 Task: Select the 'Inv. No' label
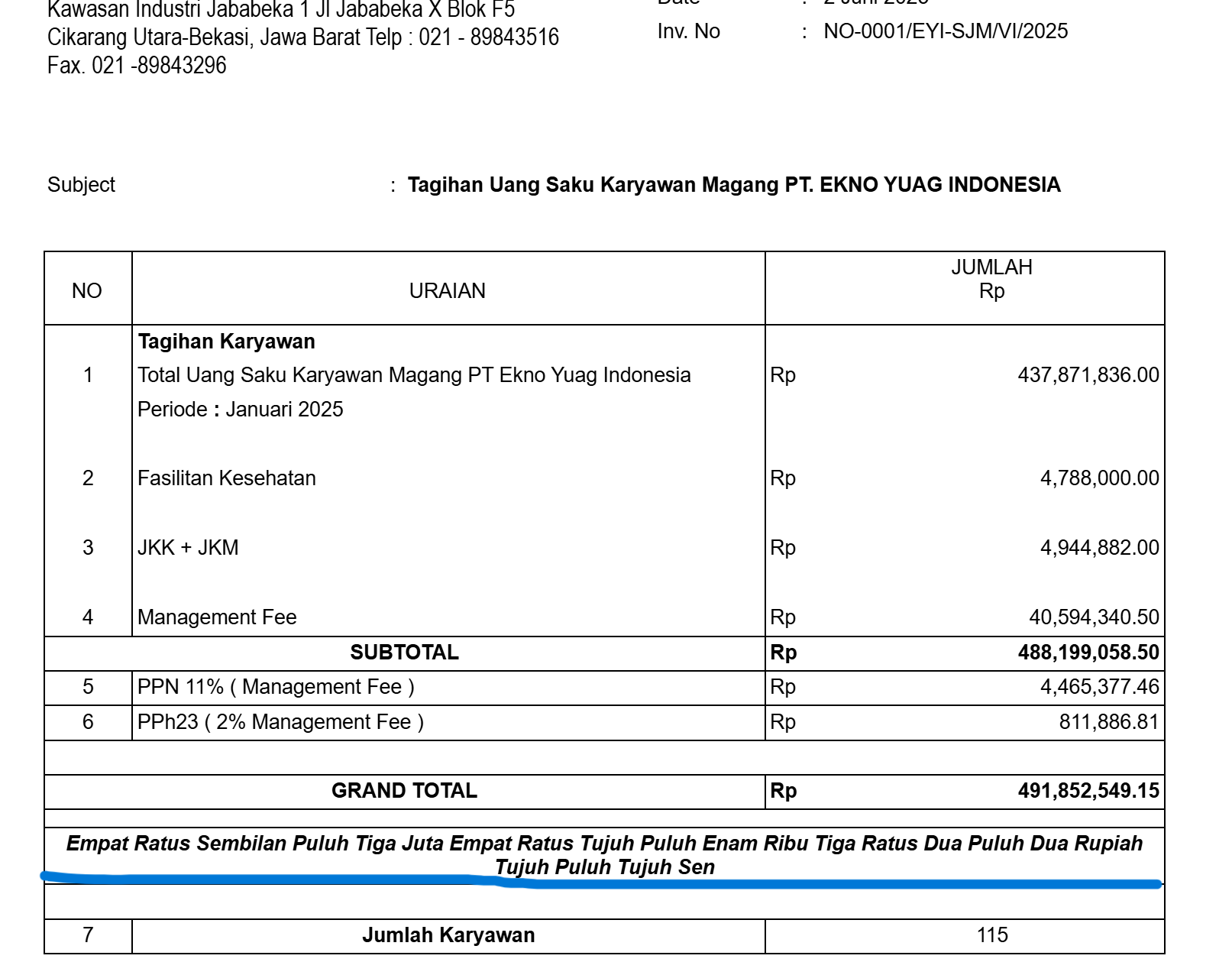pos(689,31)
